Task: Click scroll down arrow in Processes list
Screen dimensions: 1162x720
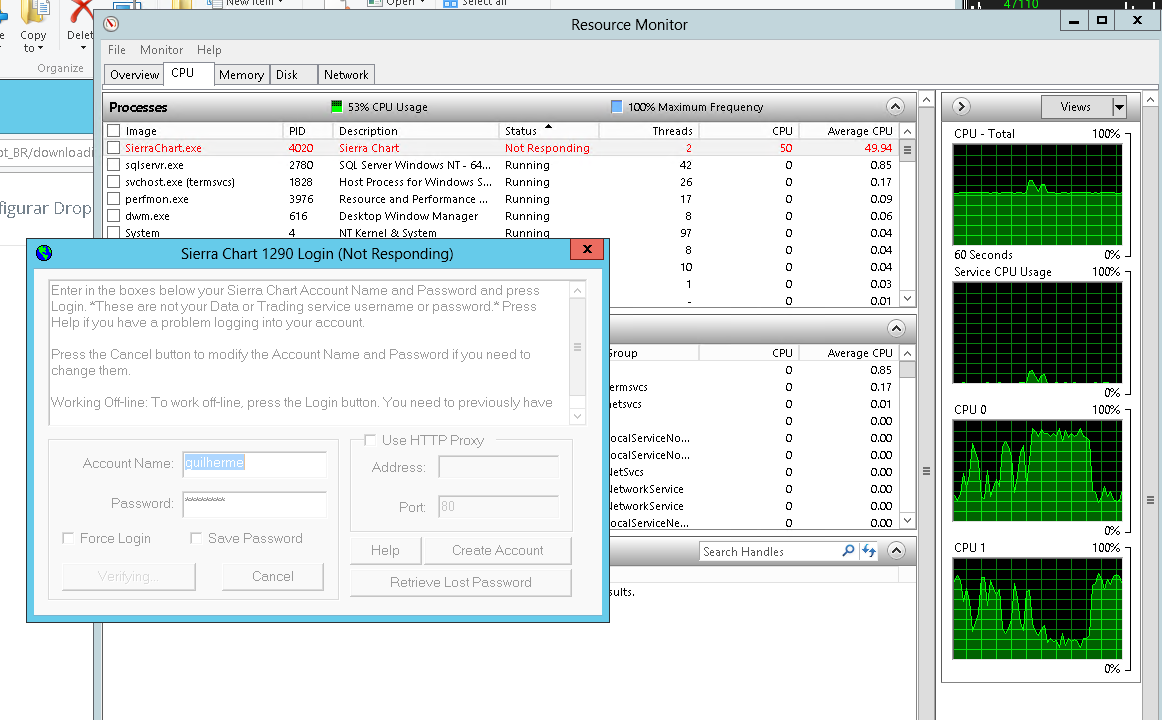Action: pos(907,299)
